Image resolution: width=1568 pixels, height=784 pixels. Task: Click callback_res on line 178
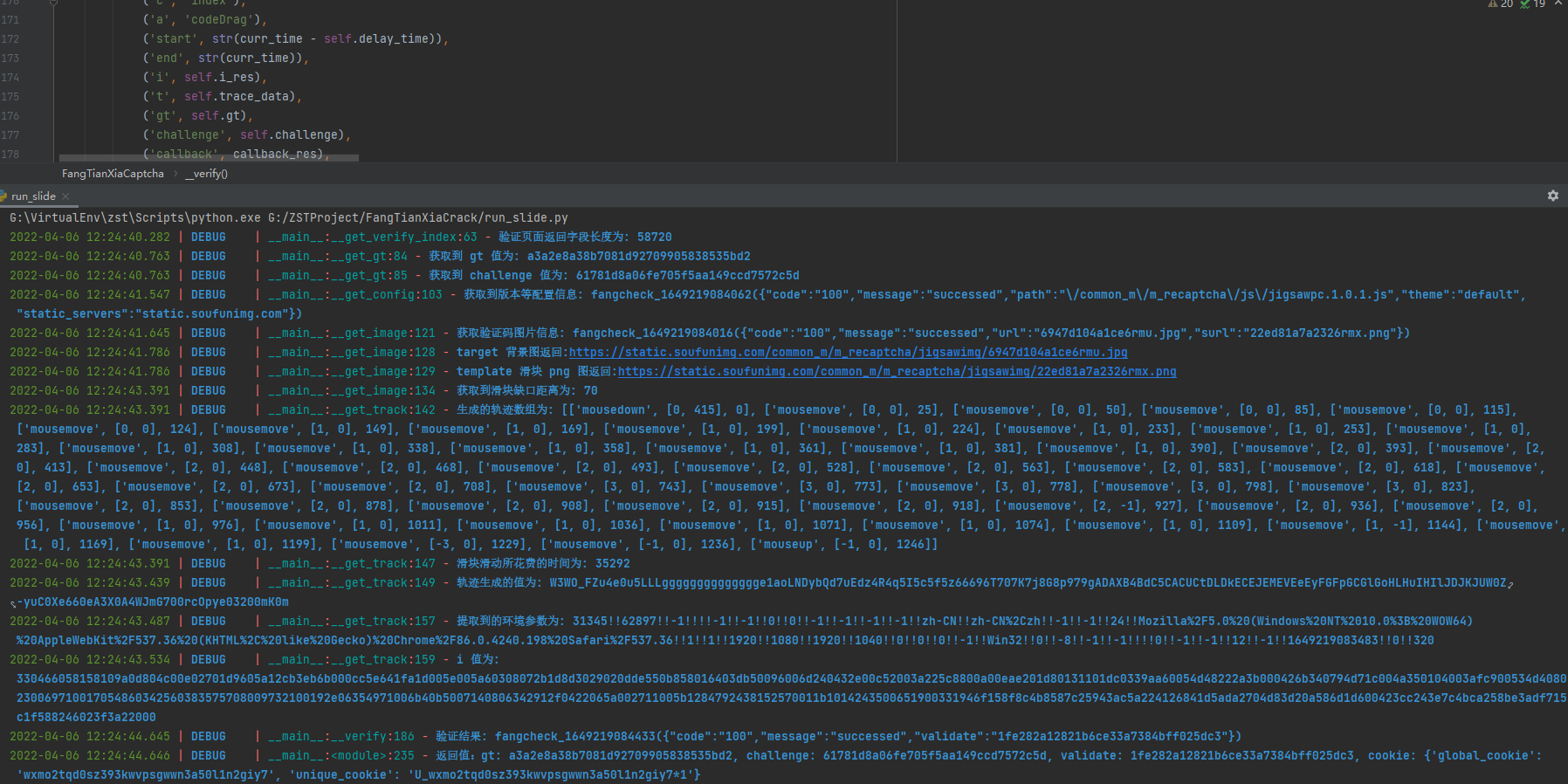pyautogui.click(x=275, y=154)
